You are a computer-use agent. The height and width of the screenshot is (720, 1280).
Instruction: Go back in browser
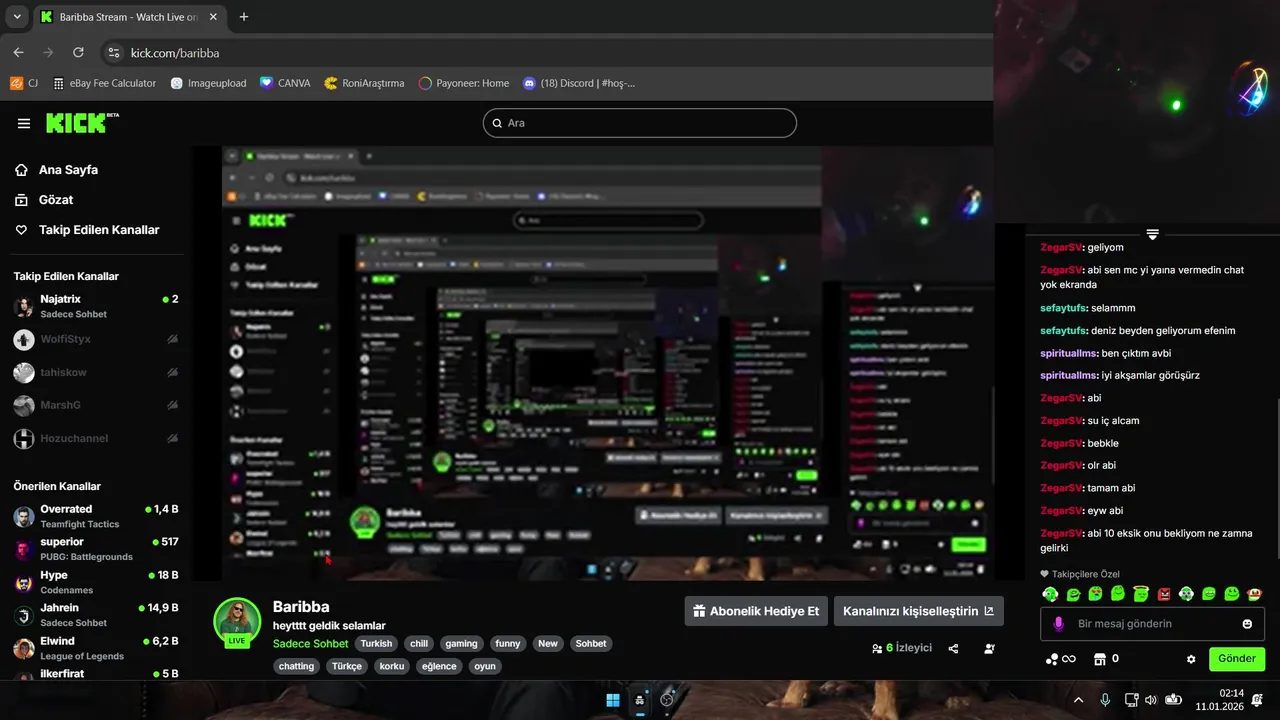coord(19,52)
